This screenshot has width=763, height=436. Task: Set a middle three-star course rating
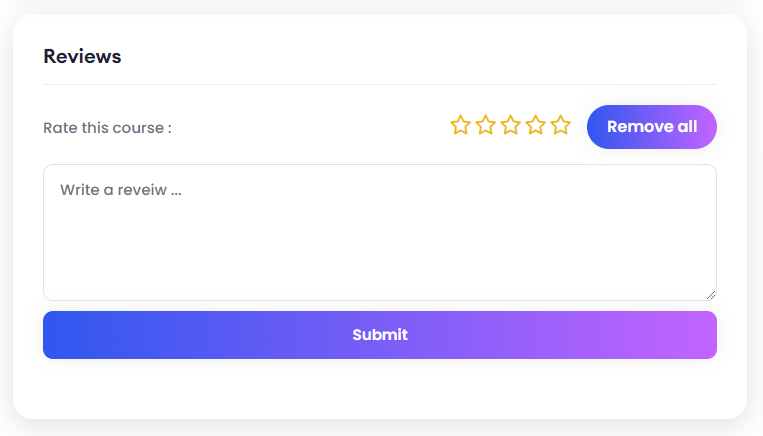510,126
